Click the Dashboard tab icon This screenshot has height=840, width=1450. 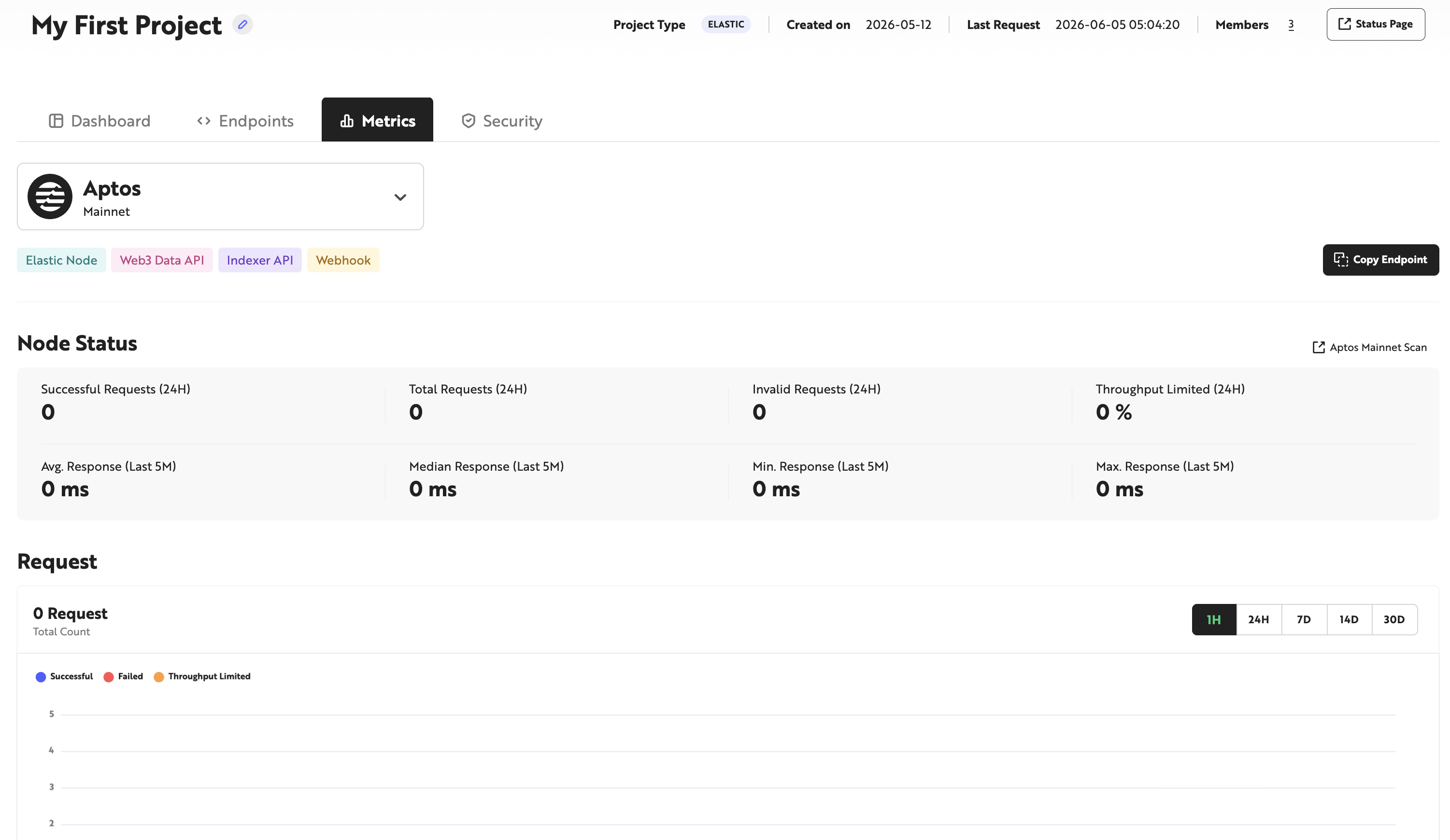56,121
